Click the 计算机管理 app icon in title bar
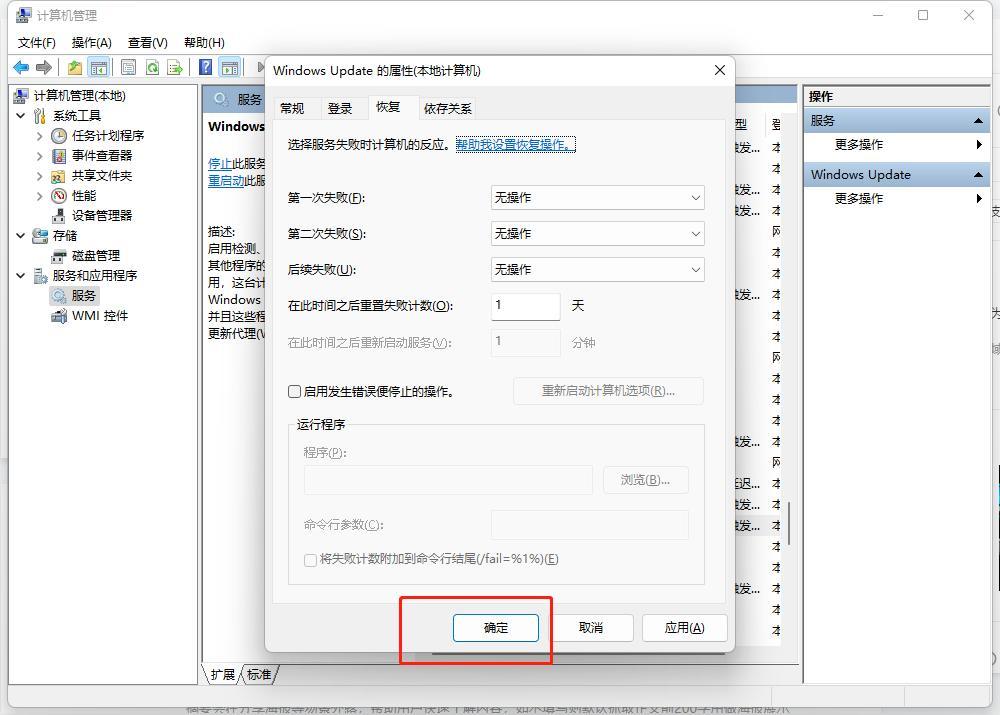This screenshot has width=1000, height=715. pyautogui.click(x=24, y=15)
